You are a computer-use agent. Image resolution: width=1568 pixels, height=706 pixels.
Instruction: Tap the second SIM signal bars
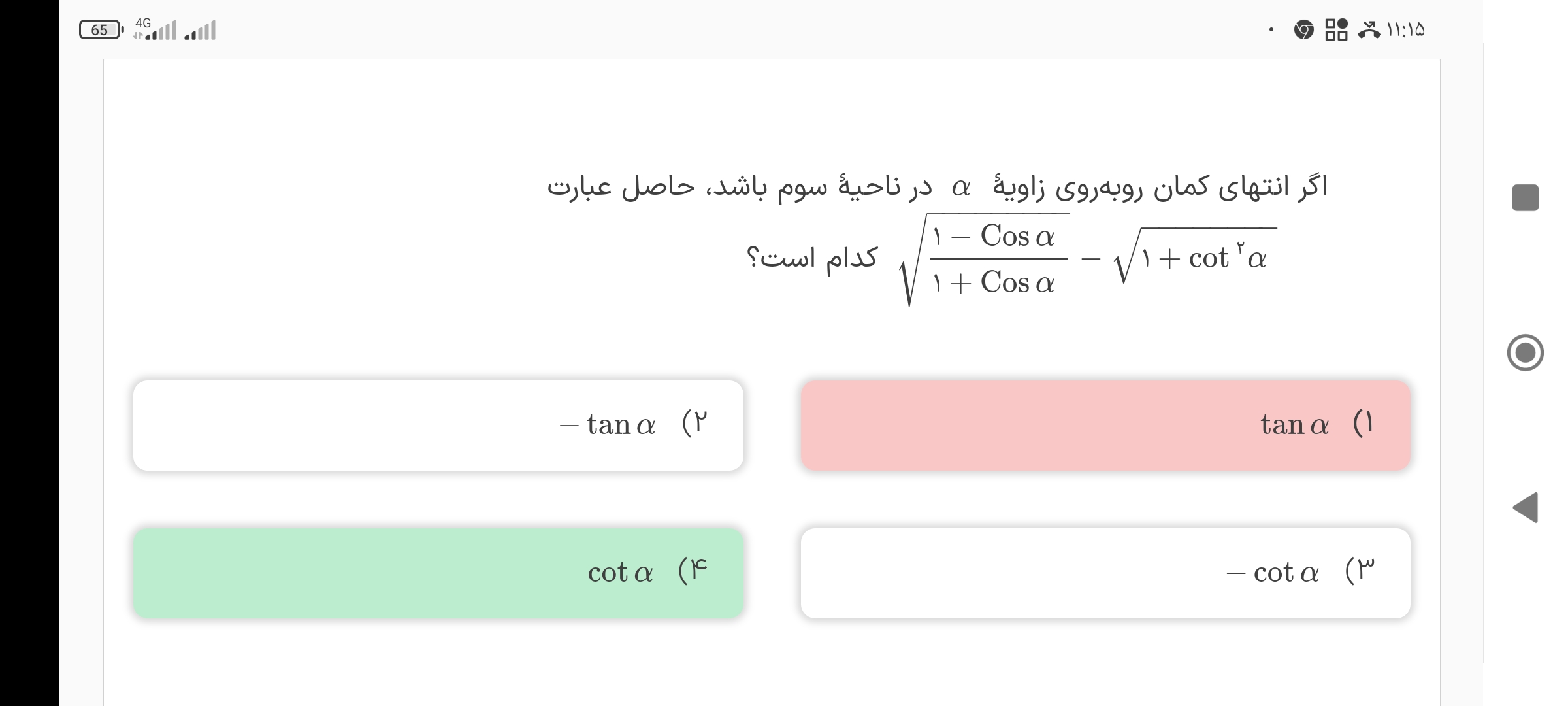click(200, 31)
